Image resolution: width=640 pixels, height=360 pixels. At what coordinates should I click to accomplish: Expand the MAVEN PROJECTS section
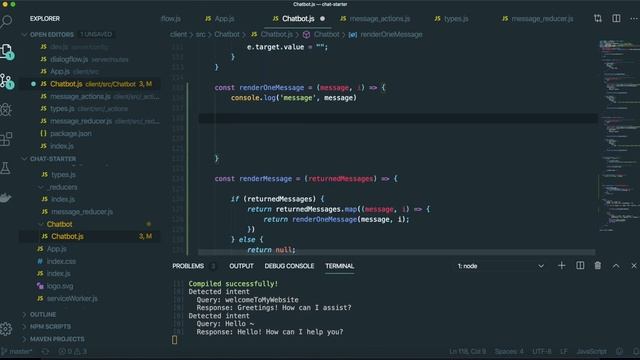click(x=57, y=339)
